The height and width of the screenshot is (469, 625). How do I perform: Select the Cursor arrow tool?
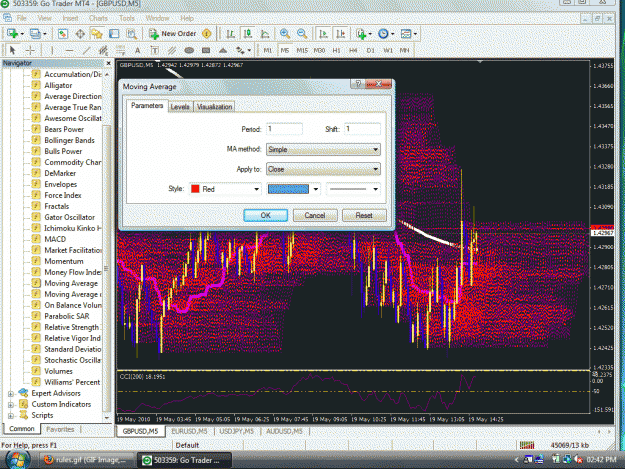[12, 50]
